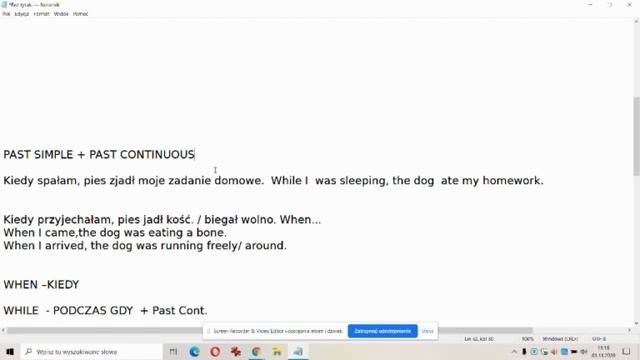The width and height of the screenshot is (640, 360).
Task: Click the blue stop sharing button
Action: pos(382,331)
